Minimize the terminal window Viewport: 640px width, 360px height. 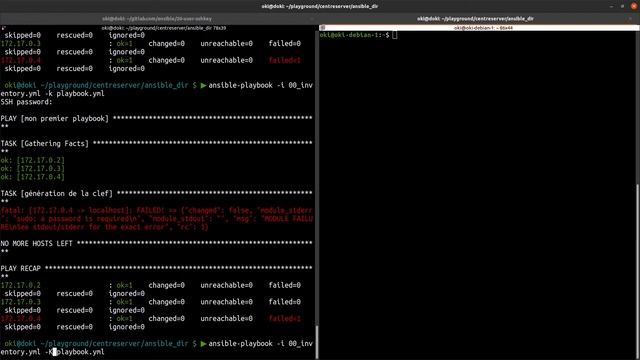(x=611, y=6)
